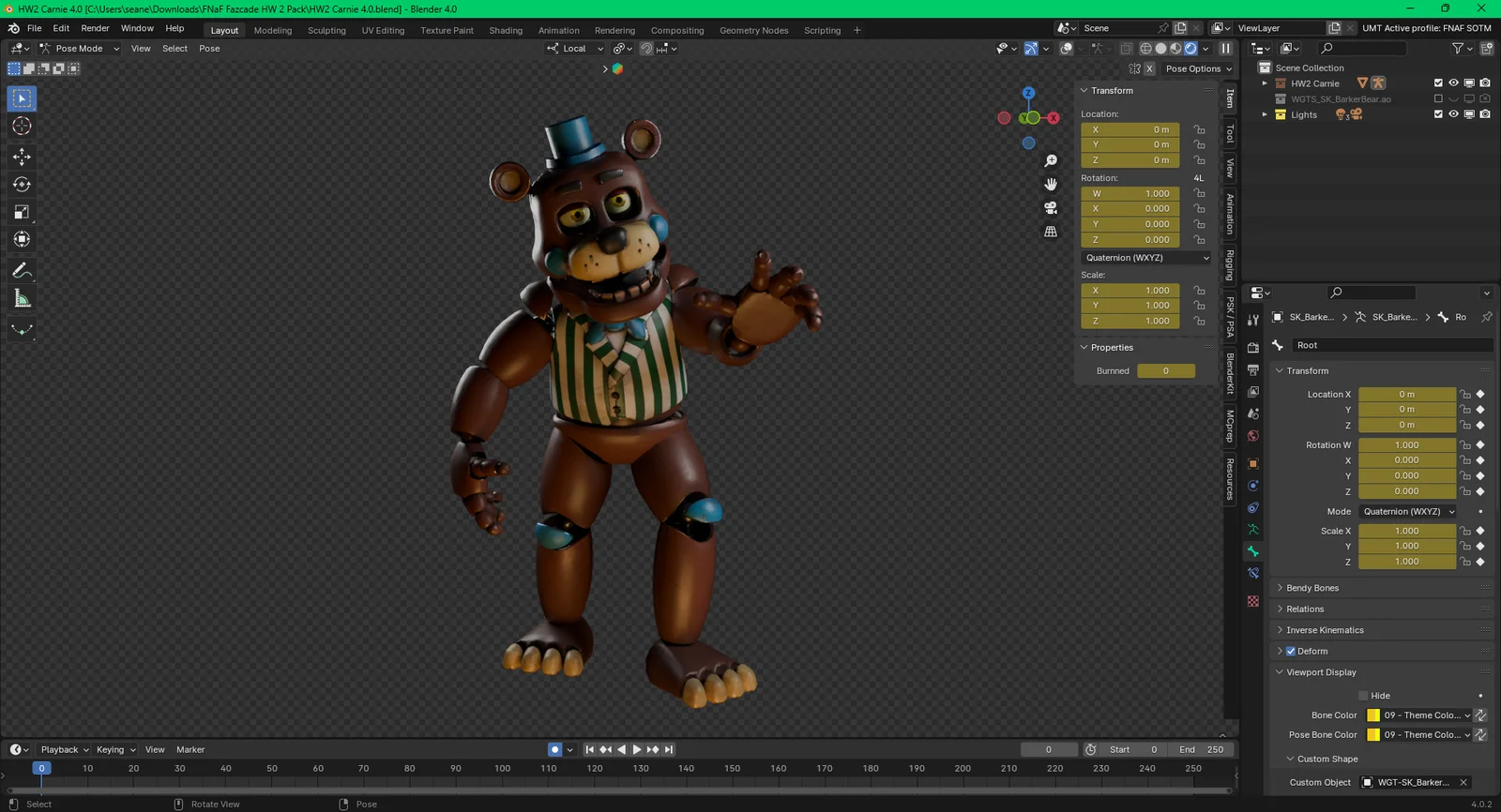Image resolution: width=1501 pixels, height=812 pixels.
Task: Collapse the Viewport Display panel
Action: [x=1321, y=672]
